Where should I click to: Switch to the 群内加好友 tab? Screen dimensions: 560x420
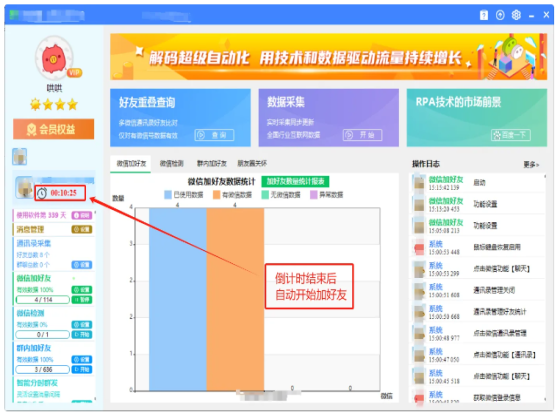212,163
